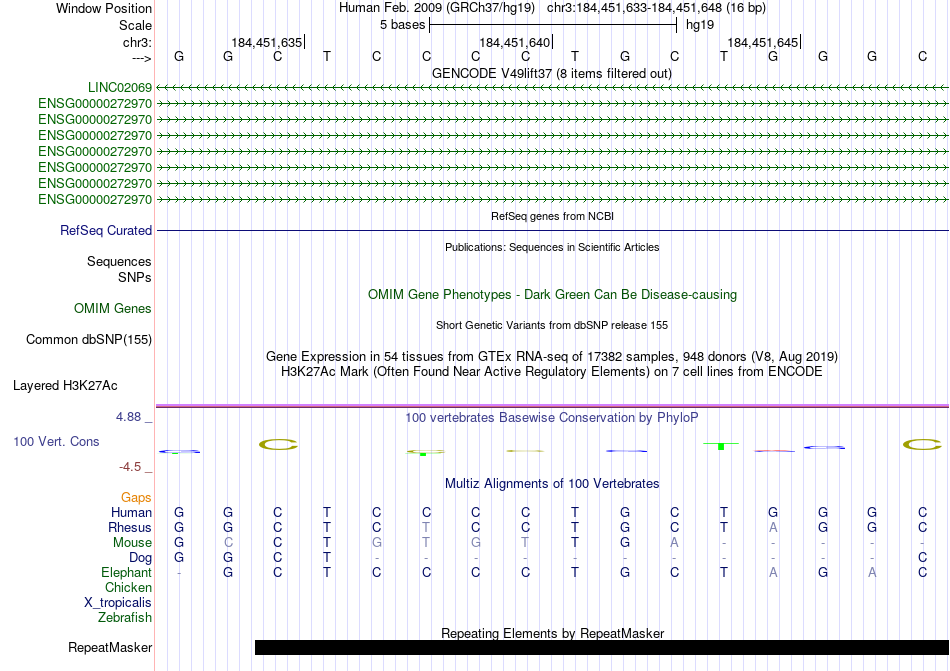Open the Gene Expression in 54 tissues GTEx title
Image resolution: width=950 pixels, height=671 pixels.
(x=552, y=356)
